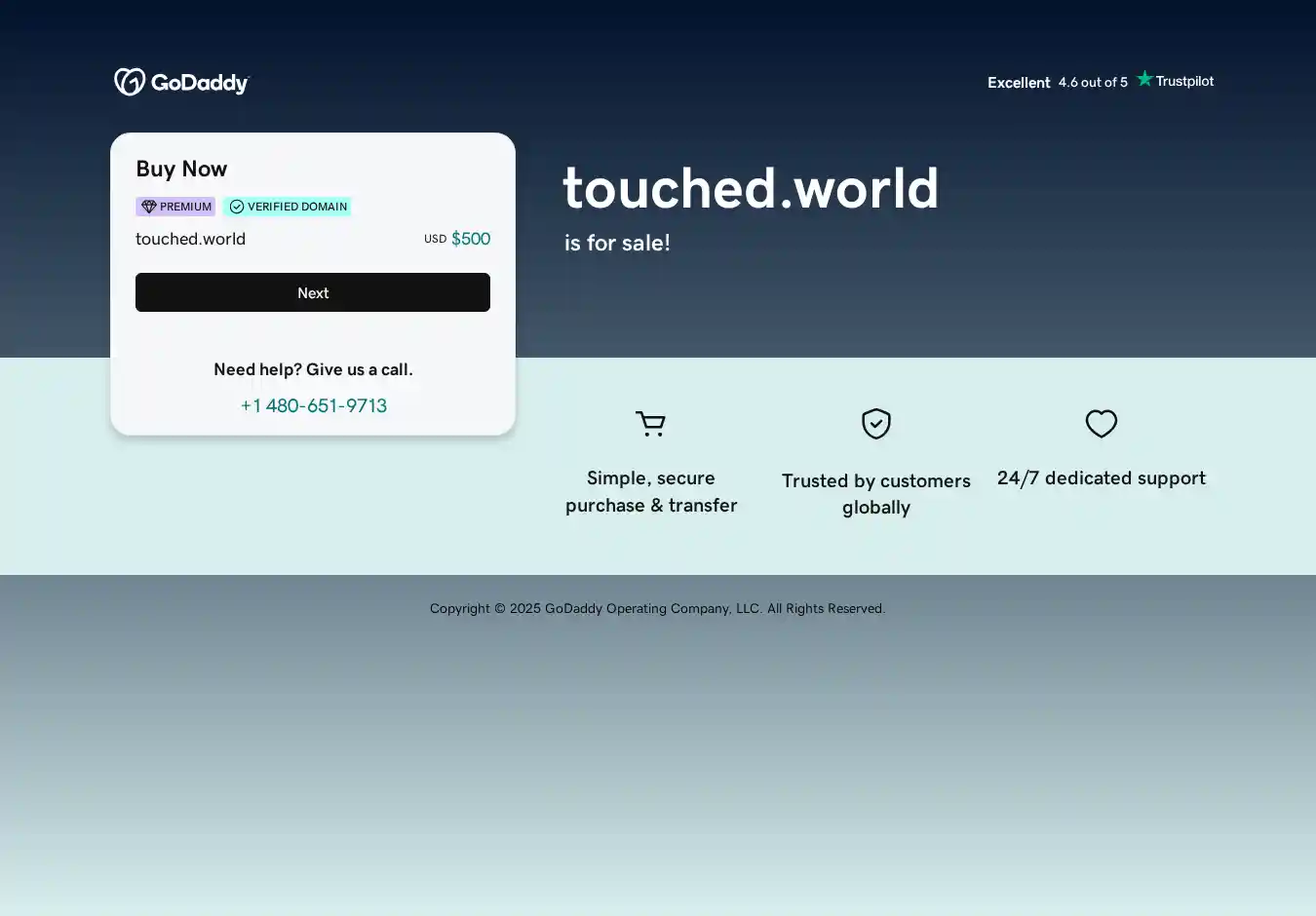Click the green Trustpilot star icon
This screenshot has width=1316, height=916.
tap(1144, 80)
